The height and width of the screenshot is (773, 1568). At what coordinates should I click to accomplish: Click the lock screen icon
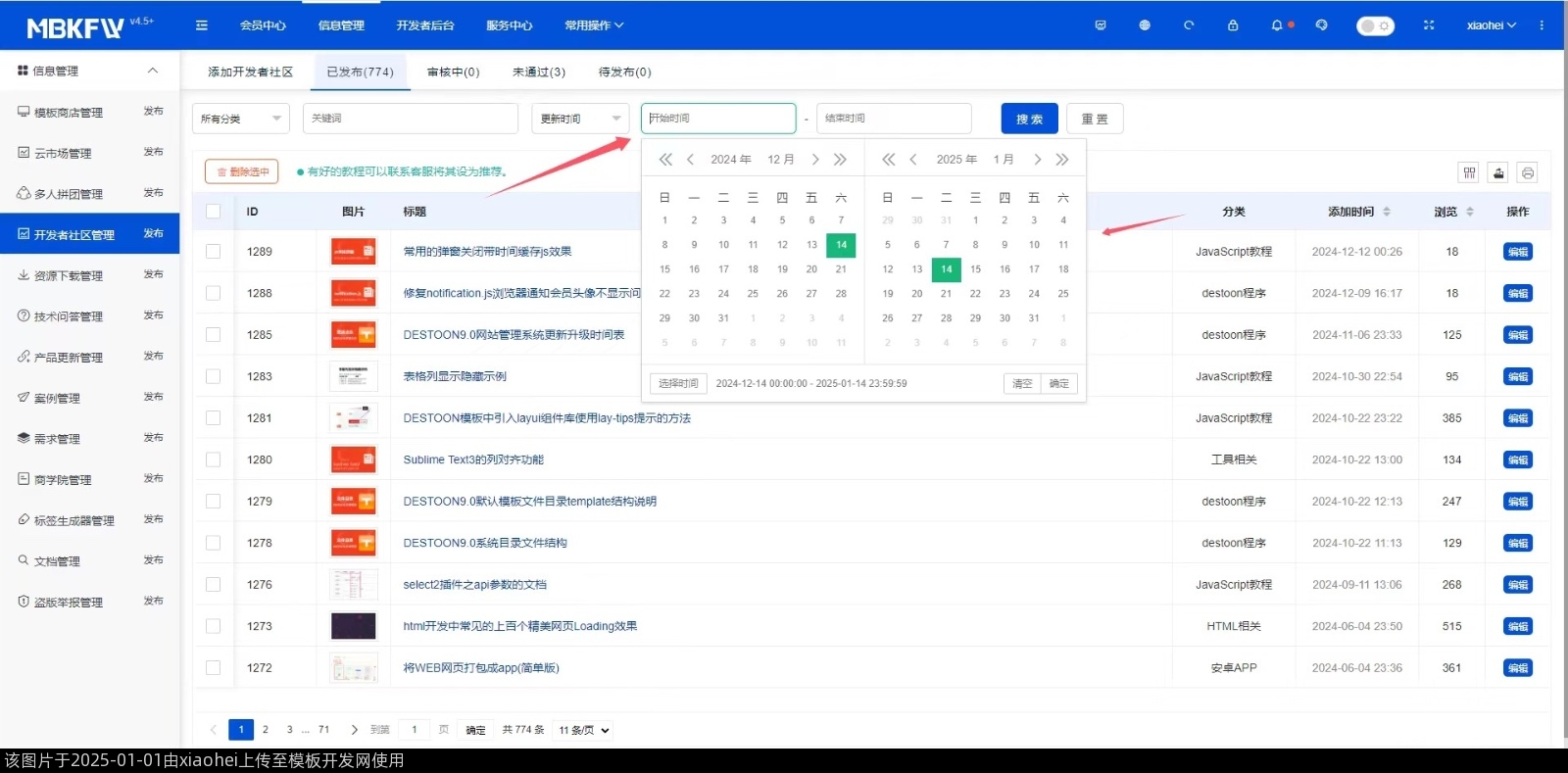[x=1233, y=25]
